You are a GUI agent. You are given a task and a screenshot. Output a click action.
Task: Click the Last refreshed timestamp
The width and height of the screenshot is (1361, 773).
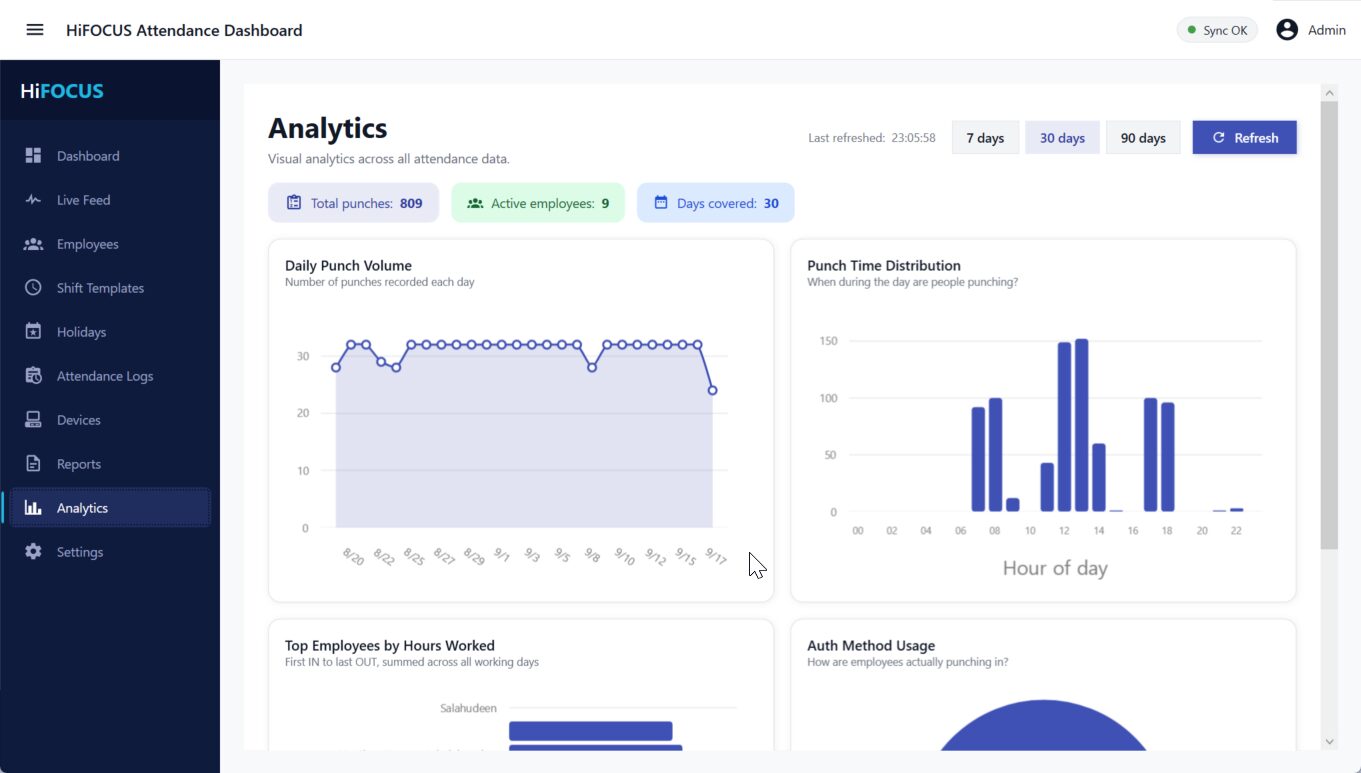872,138
